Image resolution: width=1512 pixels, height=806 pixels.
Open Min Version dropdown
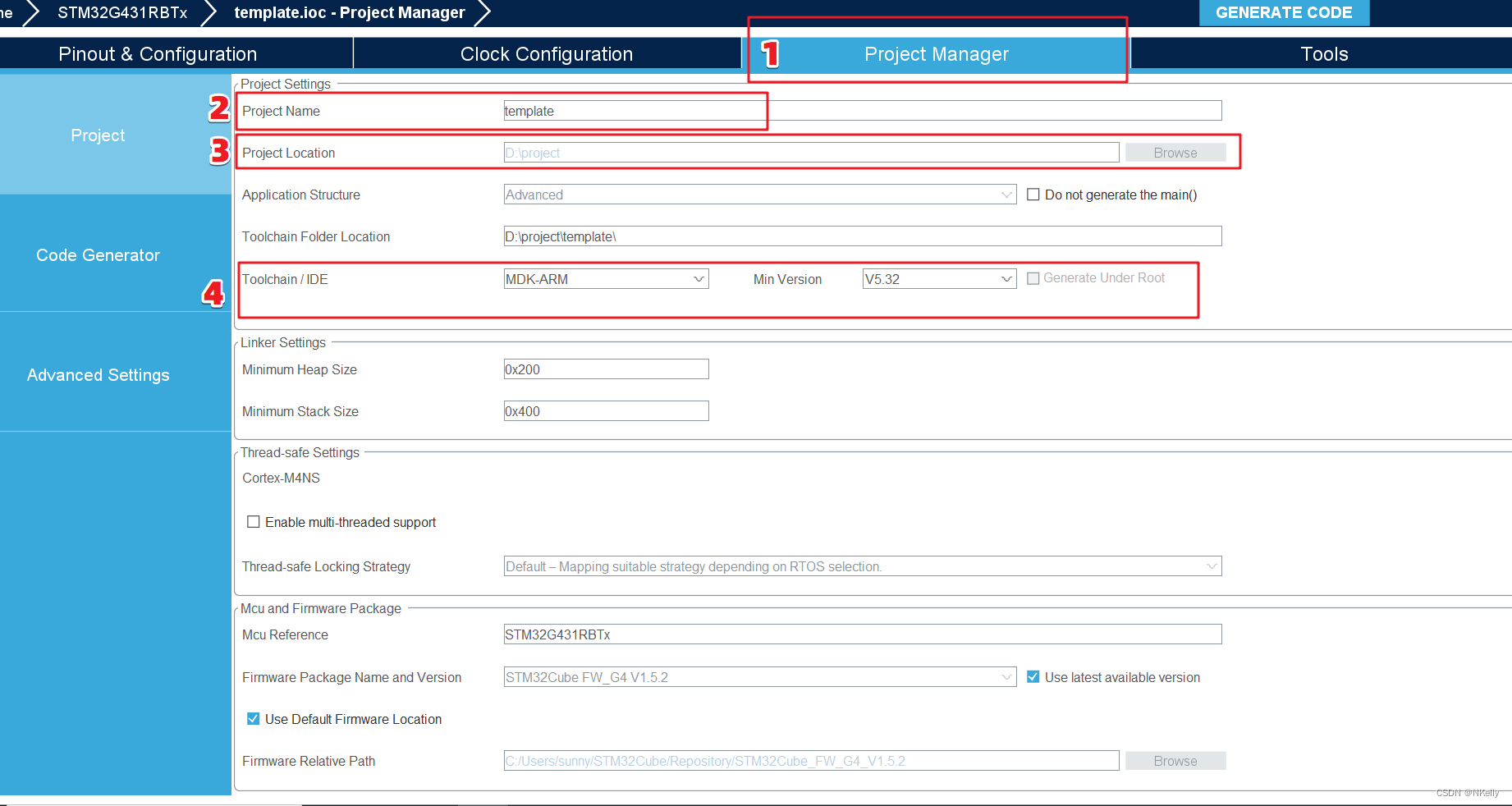(x=940, y=279)
